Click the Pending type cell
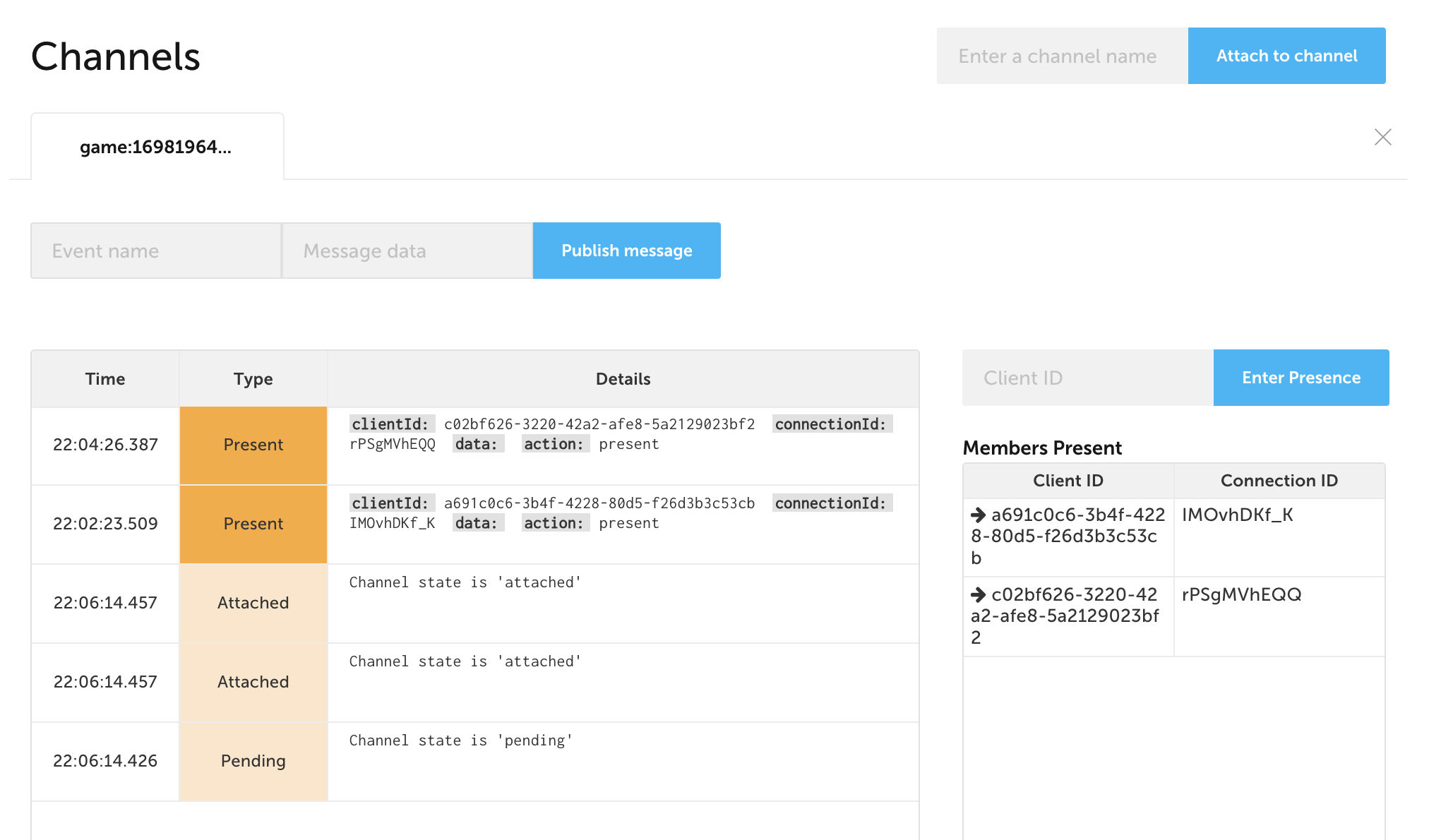Screen dimensions: 1429x840 pyautogui.click(x=253, y=762)
